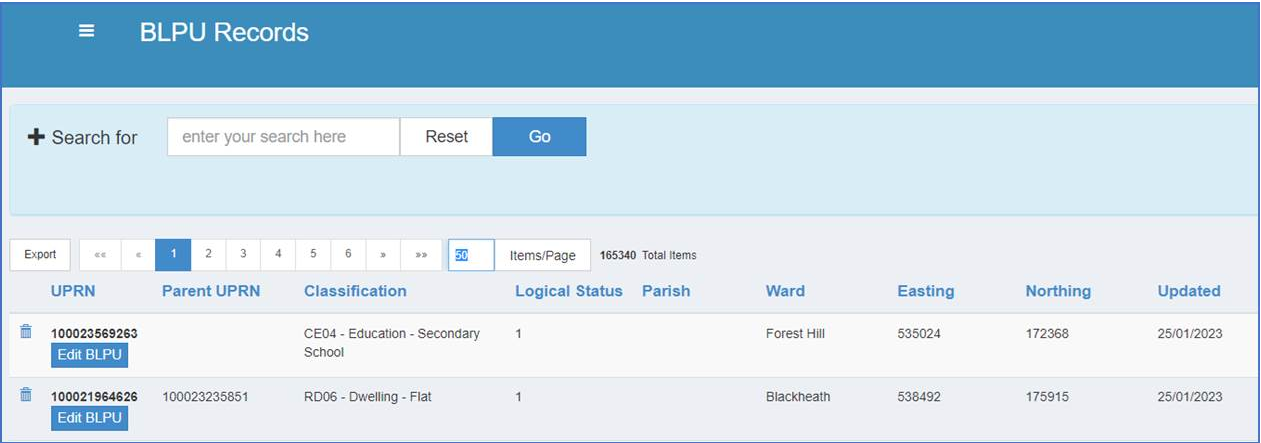1261x443 pixels.
Task: Select page 2 of results
Action: (208, 255)
